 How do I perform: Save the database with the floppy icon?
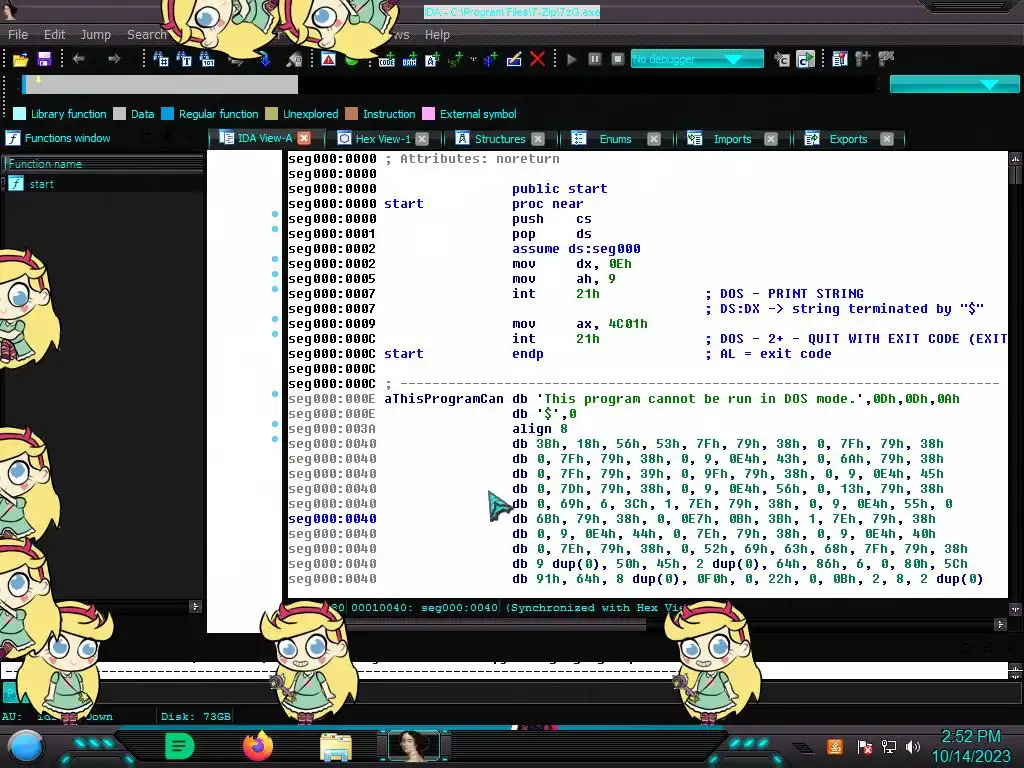[44, 59]
